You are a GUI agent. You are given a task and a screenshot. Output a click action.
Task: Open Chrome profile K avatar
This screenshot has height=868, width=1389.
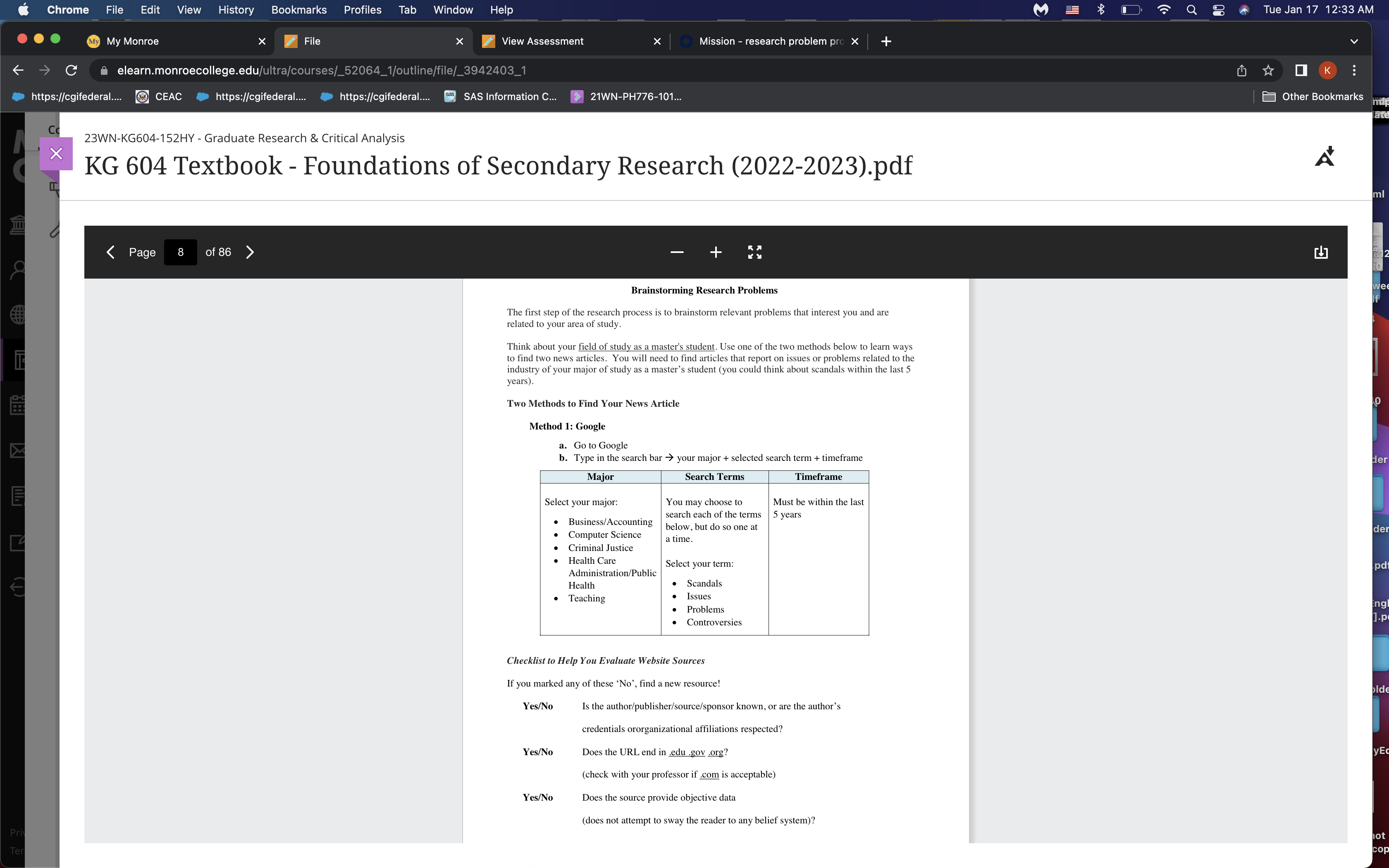[1327, 70]
